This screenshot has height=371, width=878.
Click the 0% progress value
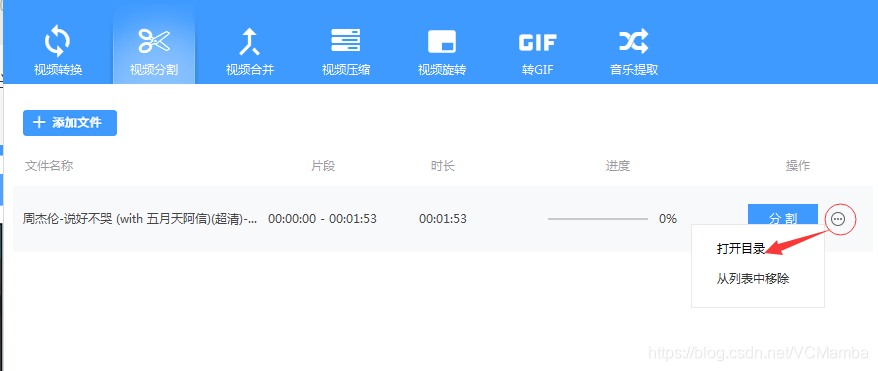pyautogui.click(x=667, y=219)
